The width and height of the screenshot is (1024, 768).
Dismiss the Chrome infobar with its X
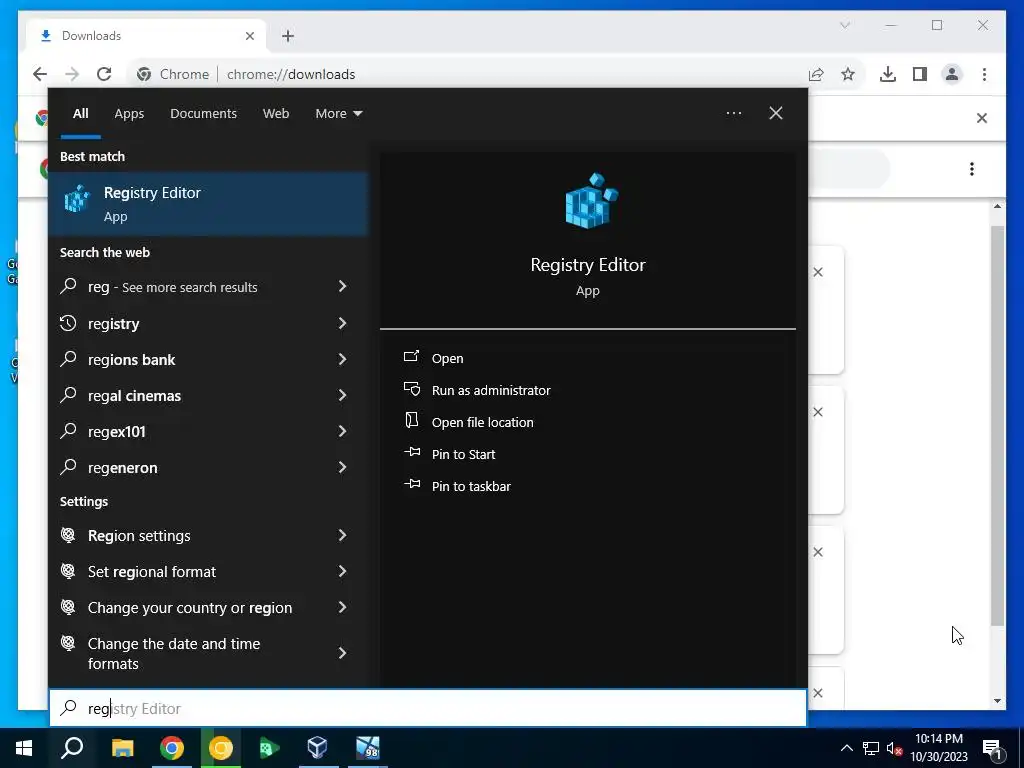tap(982, 118)
